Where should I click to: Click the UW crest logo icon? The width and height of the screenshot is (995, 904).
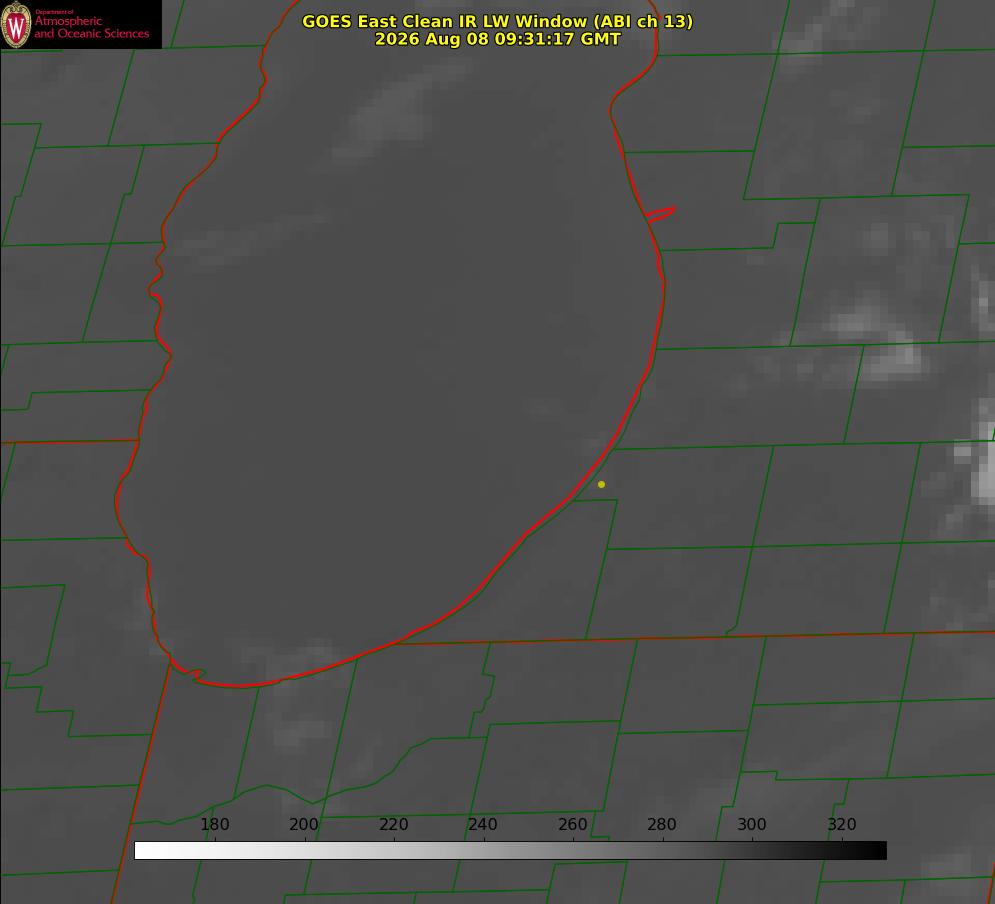click(16, 24)
